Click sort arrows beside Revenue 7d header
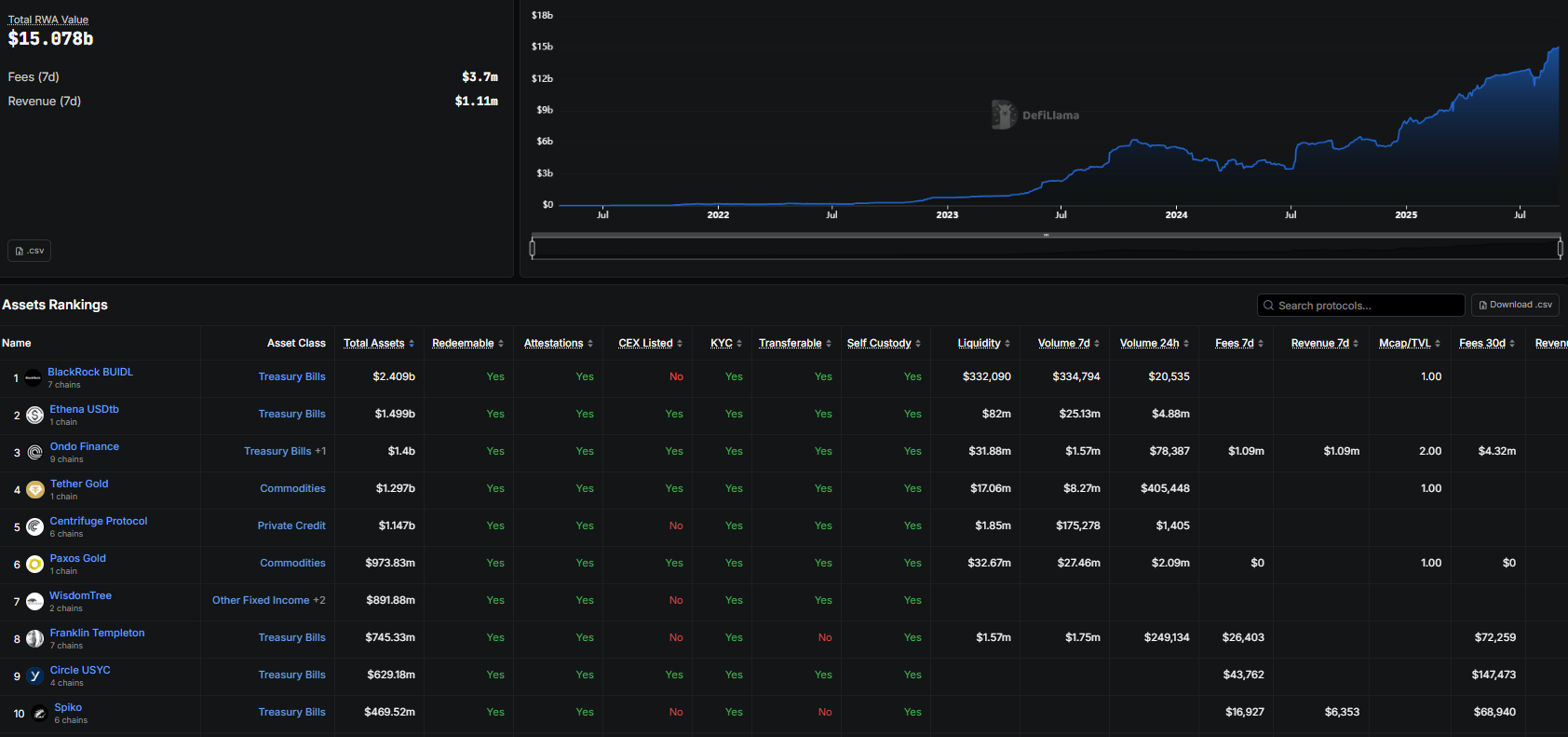This screenshot has height=737, width=1568. pyautogui.click(x=1356, y=344)
